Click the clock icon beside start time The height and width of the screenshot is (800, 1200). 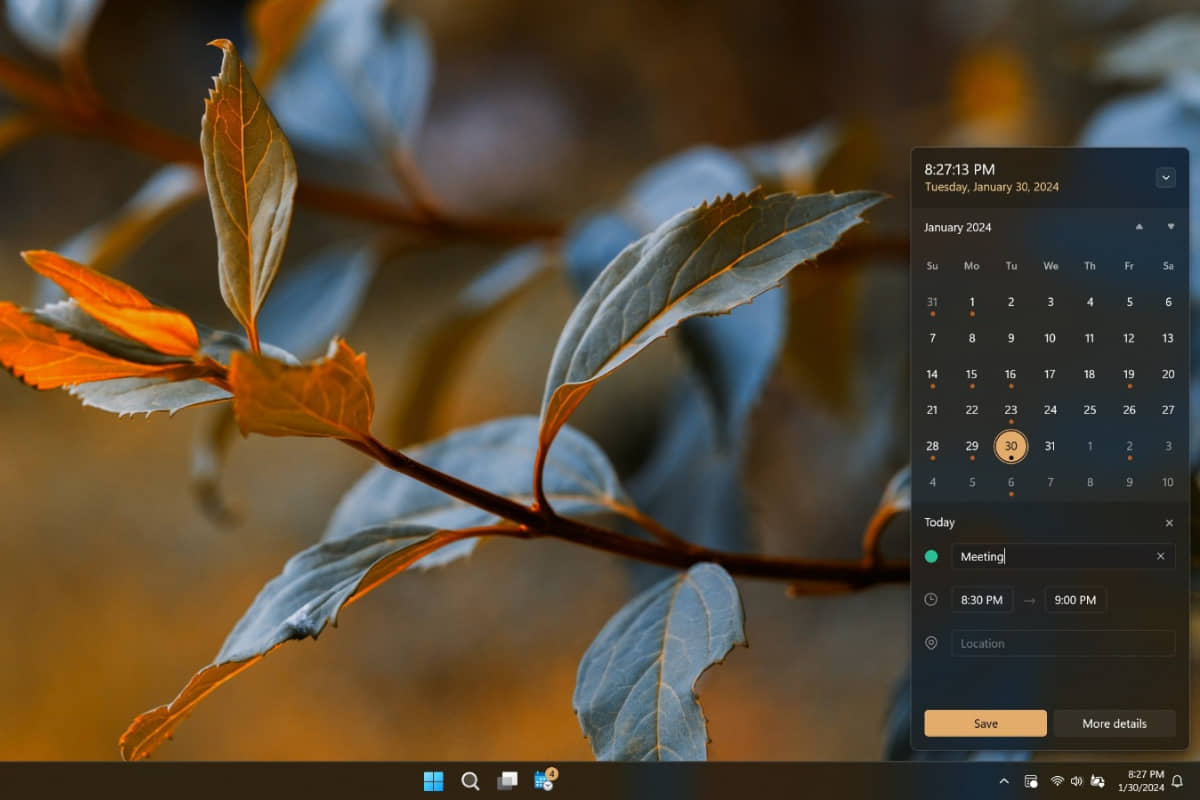pyautogui.click(x=931, y=600)
